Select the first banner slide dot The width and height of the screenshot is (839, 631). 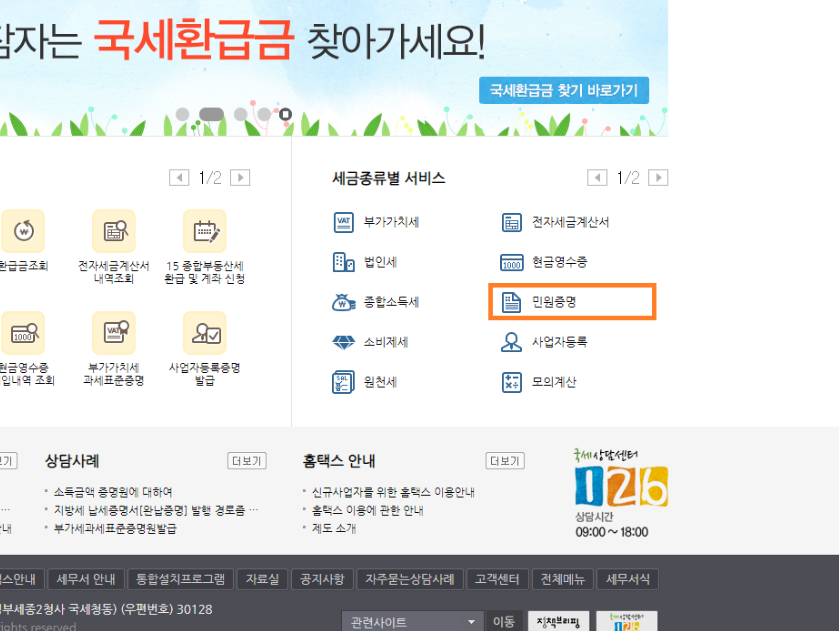(x=182, y=114)
